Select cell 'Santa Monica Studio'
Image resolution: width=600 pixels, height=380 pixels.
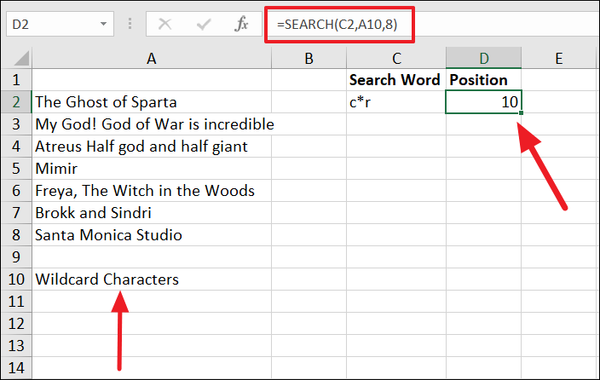point(152,235)
